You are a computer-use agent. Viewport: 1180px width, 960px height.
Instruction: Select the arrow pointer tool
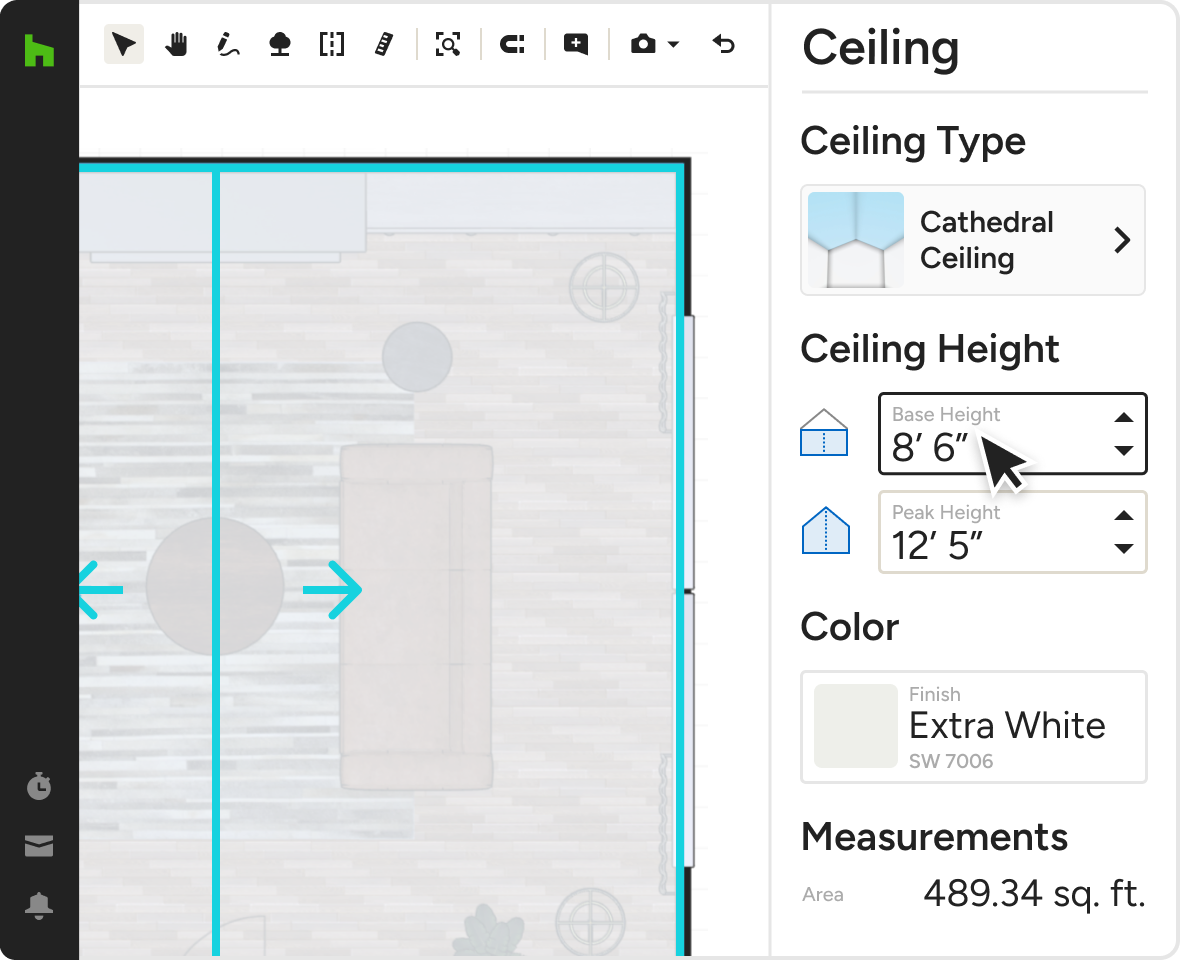[x=124, y=45]
